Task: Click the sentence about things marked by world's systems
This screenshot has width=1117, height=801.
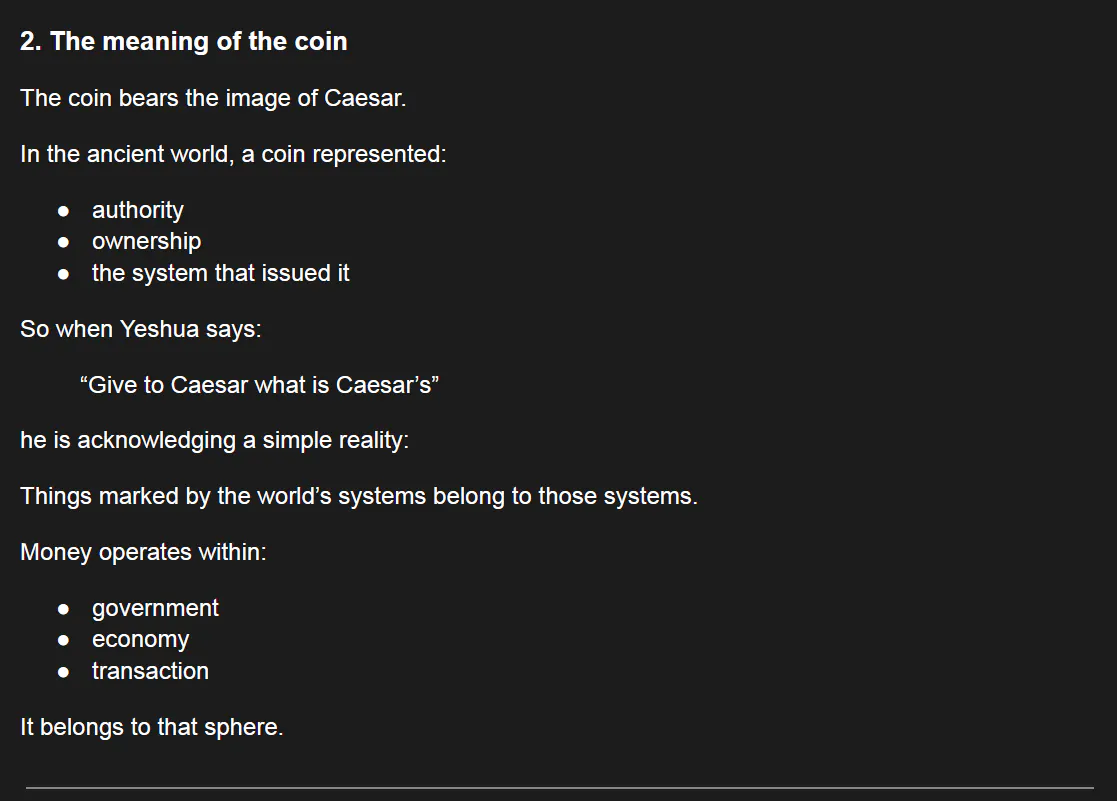Action: pos(358,496)
